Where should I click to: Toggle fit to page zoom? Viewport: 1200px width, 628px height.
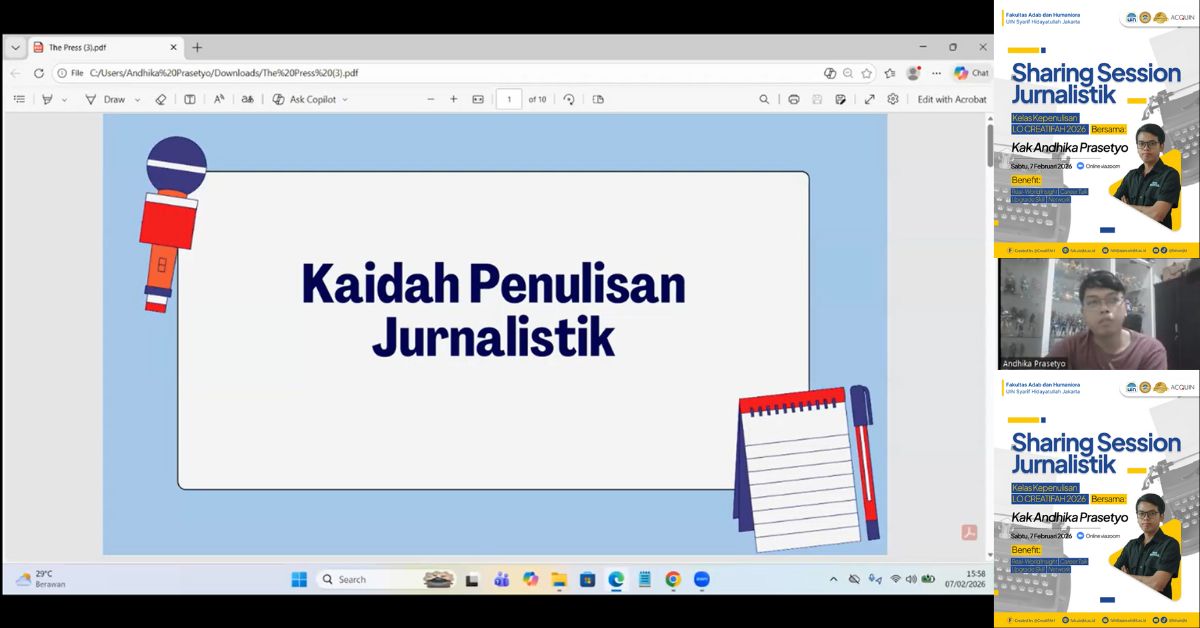pyautogui.click(x=476, y=99)
